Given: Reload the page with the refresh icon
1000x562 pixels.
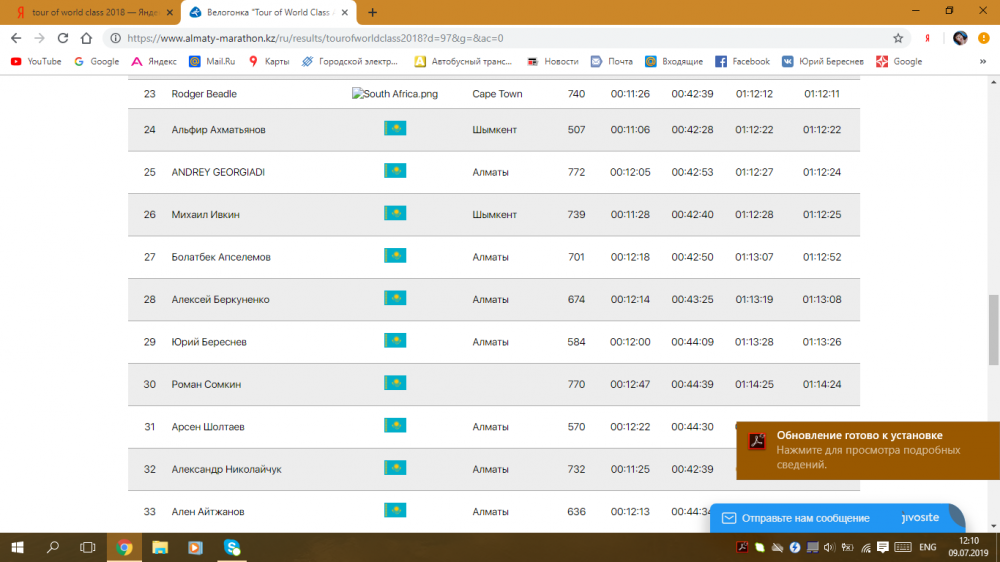Looking at the screenshot, I should pos(63,38).
